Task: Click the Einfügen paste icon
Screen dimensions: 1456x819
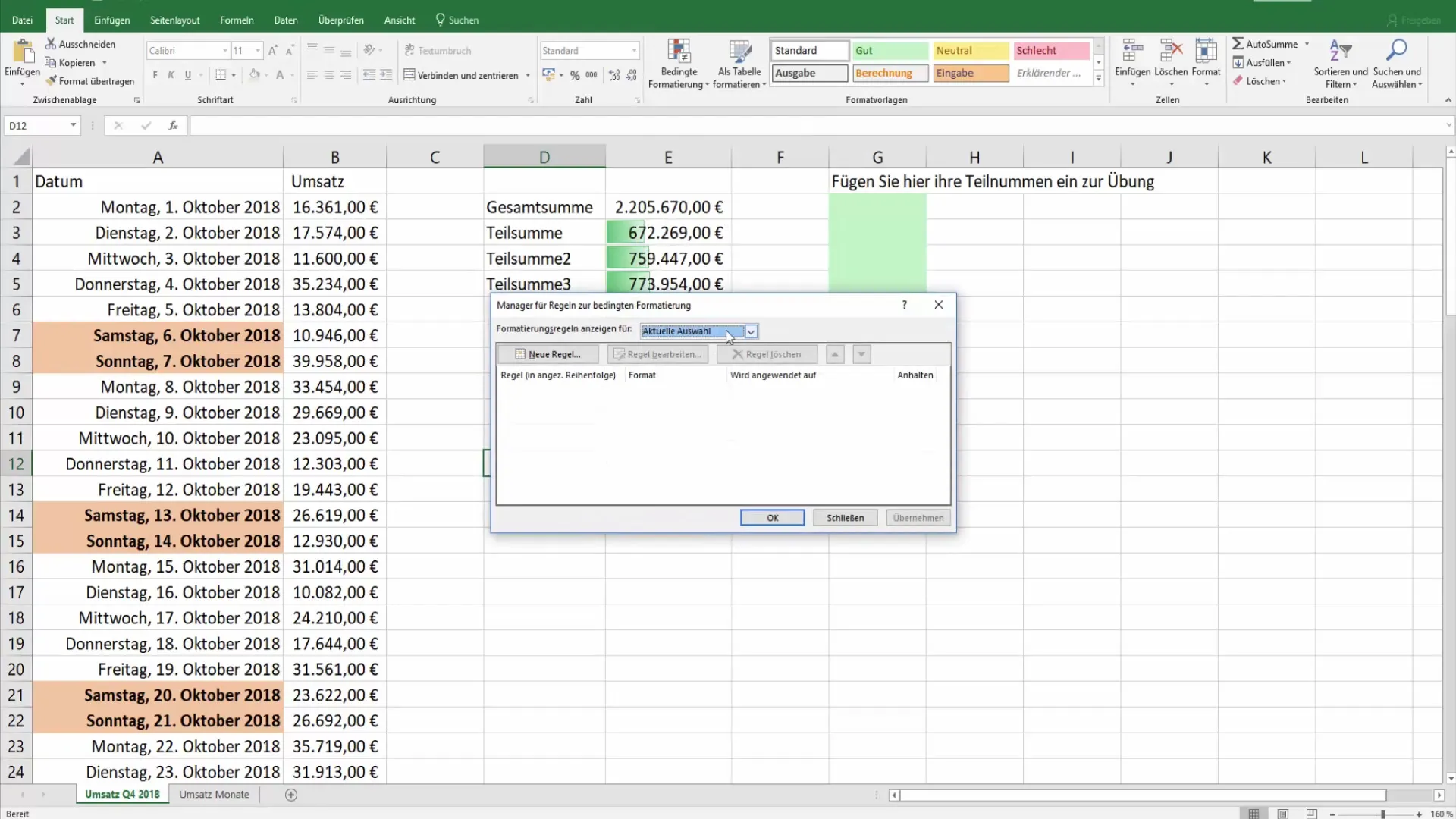Action: pos(22,52)
